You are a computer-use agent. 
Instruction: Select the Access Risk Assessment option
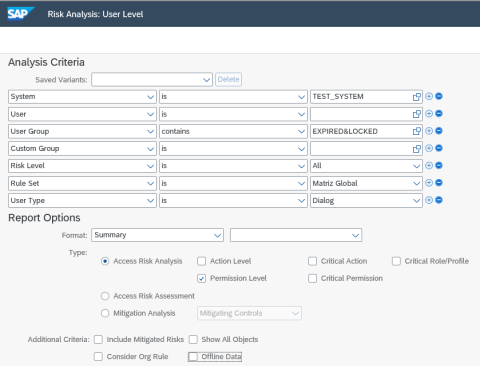coord(105,296)
